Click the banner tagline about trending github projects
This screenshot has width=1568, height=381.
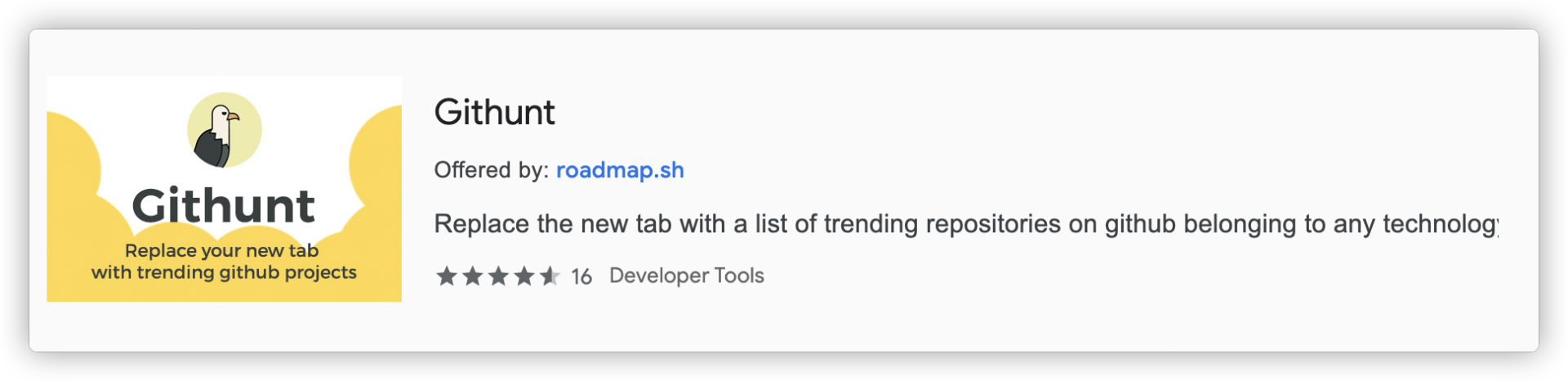click(223, 262)
